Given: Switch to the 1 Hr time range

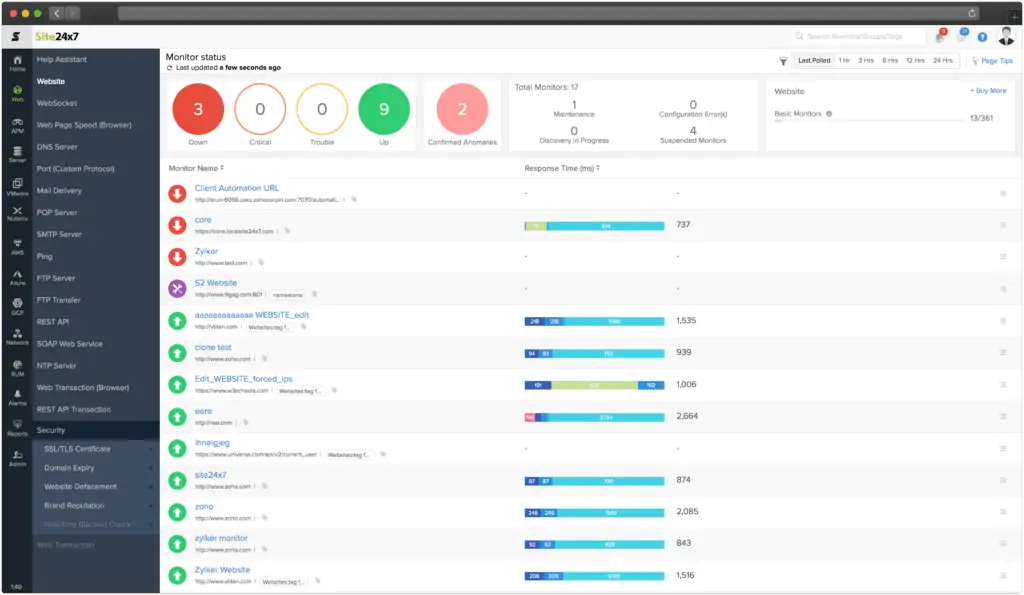Looking at the screenshot, I should click(x=844, y=61).
